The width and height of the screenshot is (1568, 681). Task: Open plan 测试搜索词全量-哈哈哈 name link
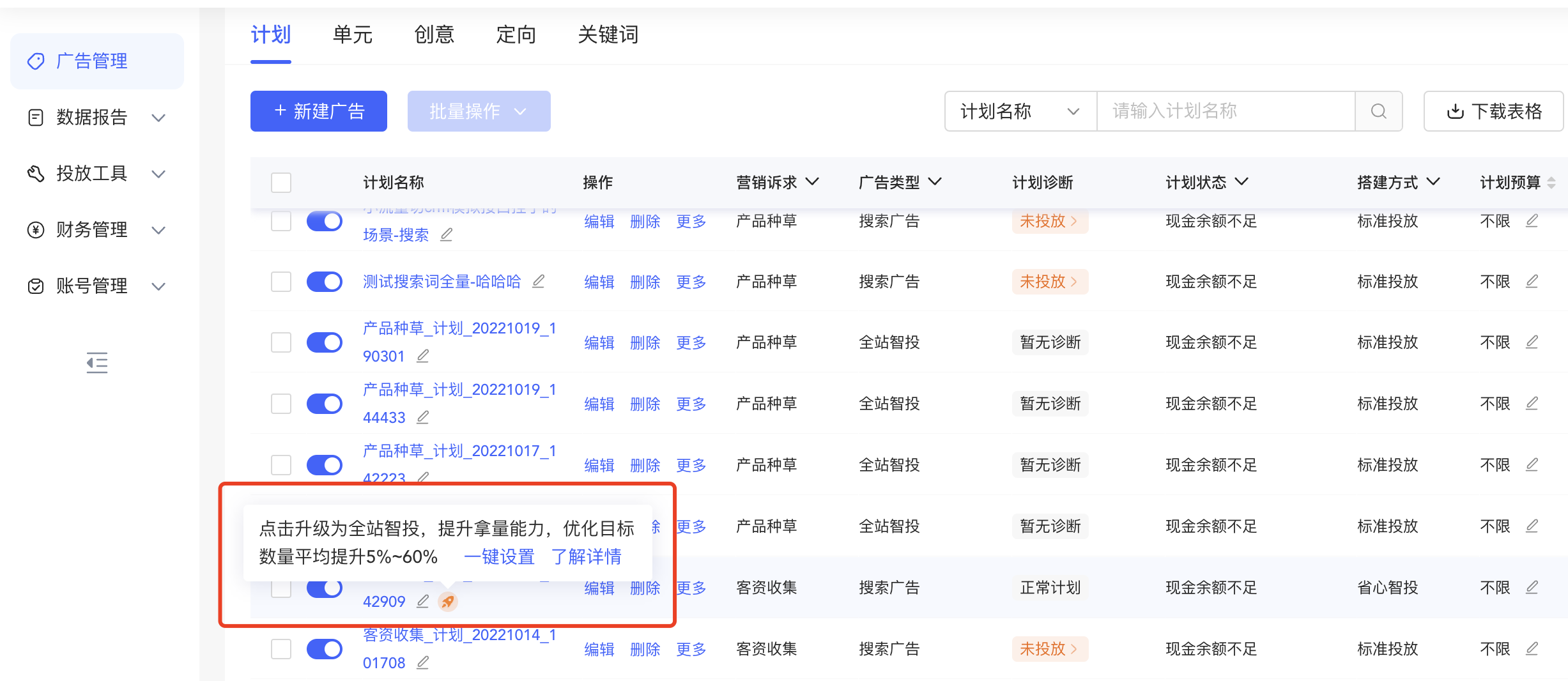click(x=442, y=282)
